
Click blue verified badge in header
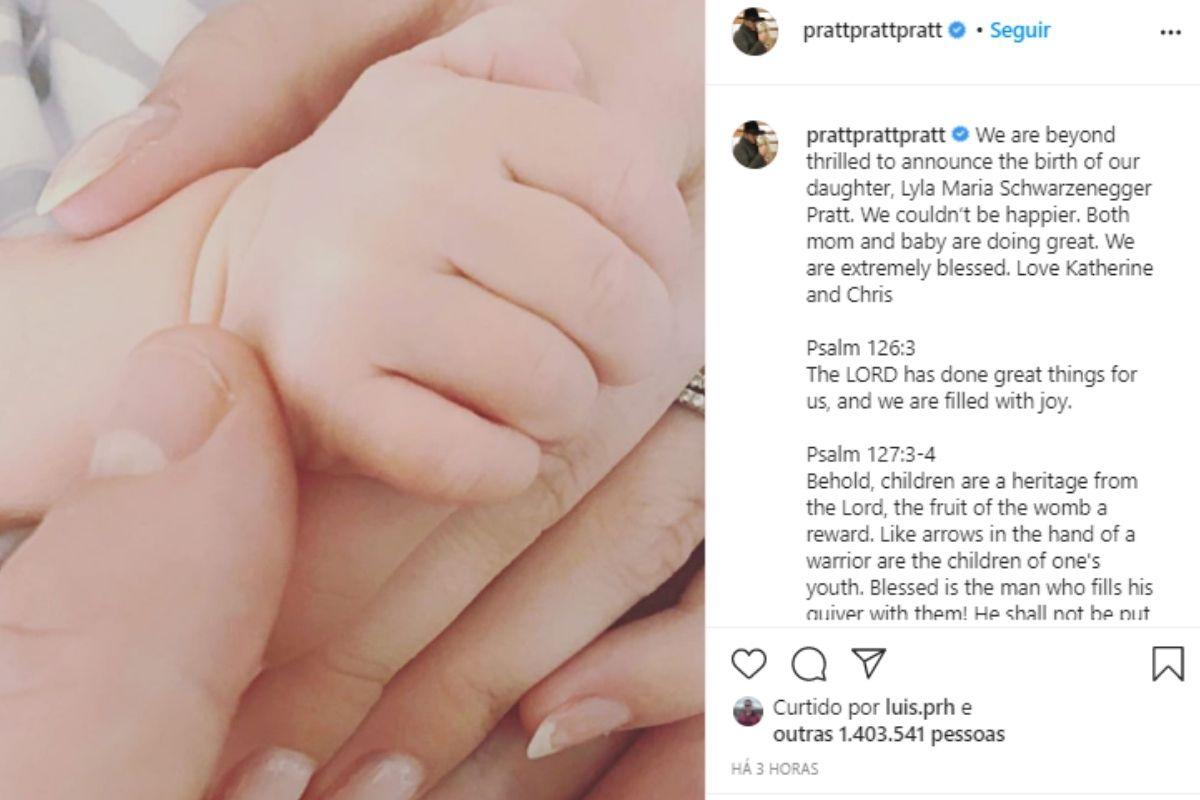[x=957, y=30]
